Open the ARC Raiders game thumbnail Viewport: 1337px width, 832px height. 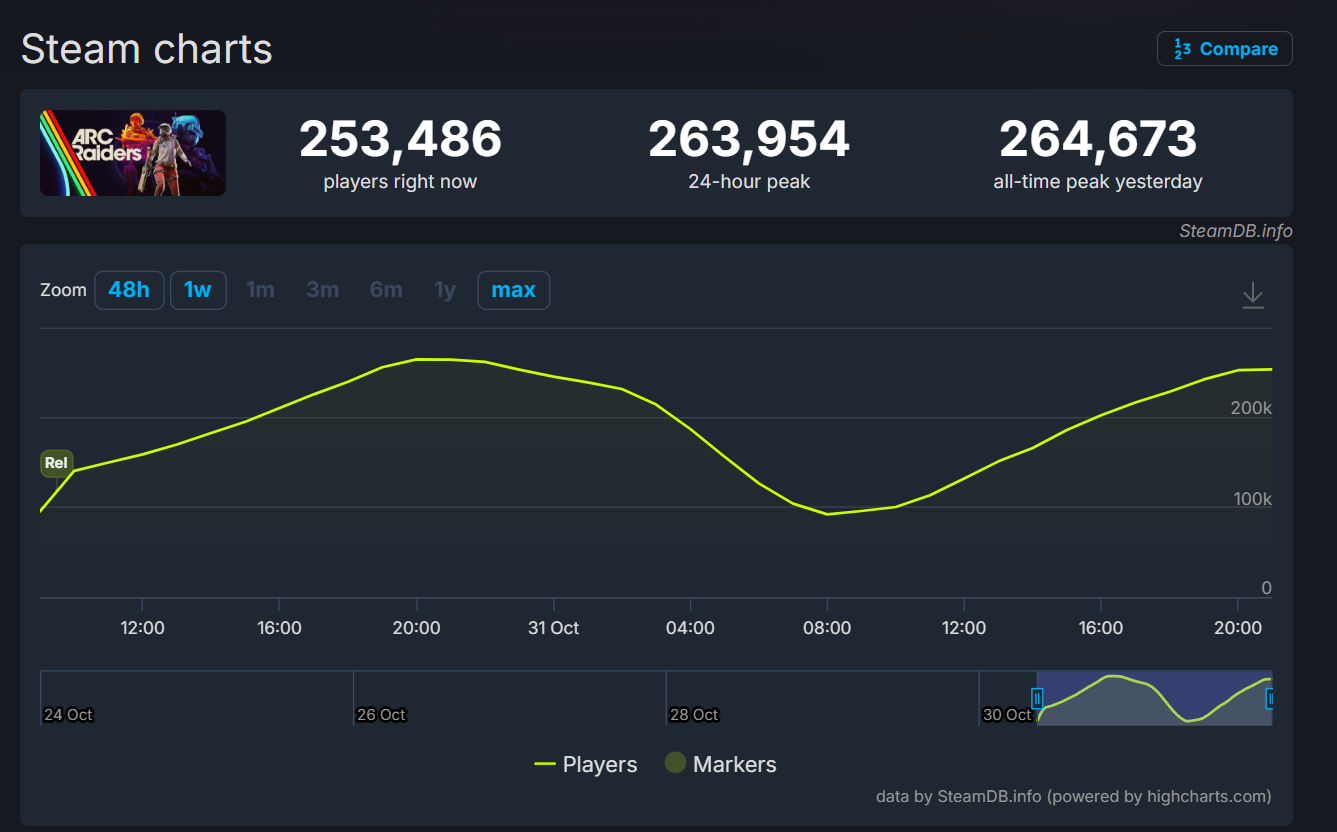point(133,153)
